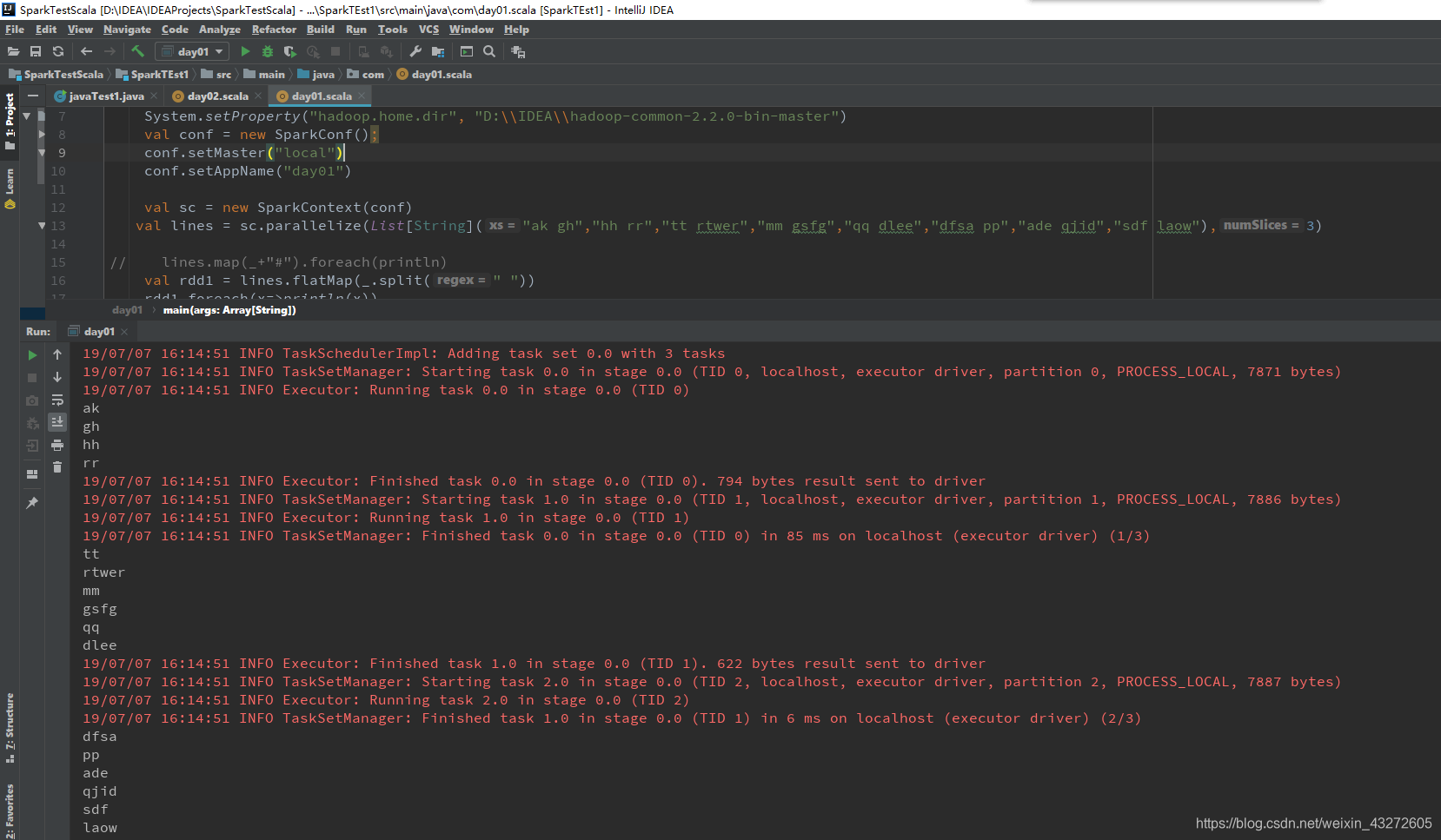The width and height of the screenshot is (1441, 840).
Task: Switch to the day02.scala editor tab
Action: click(x=217, y=96)
